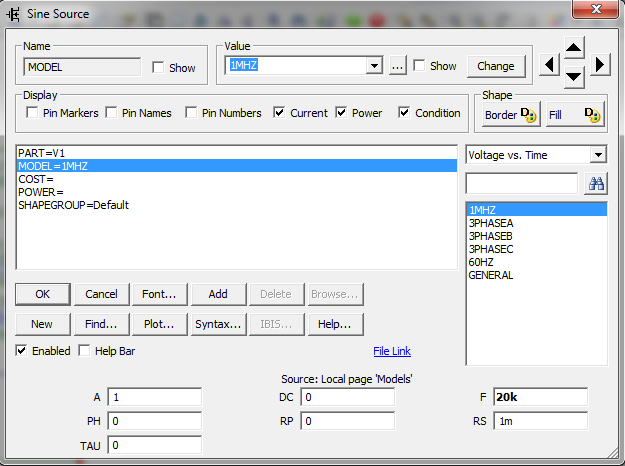This screenshot has width=625, height=466.
Task: Enable Pin Markers display
Action: click(32, 113)
